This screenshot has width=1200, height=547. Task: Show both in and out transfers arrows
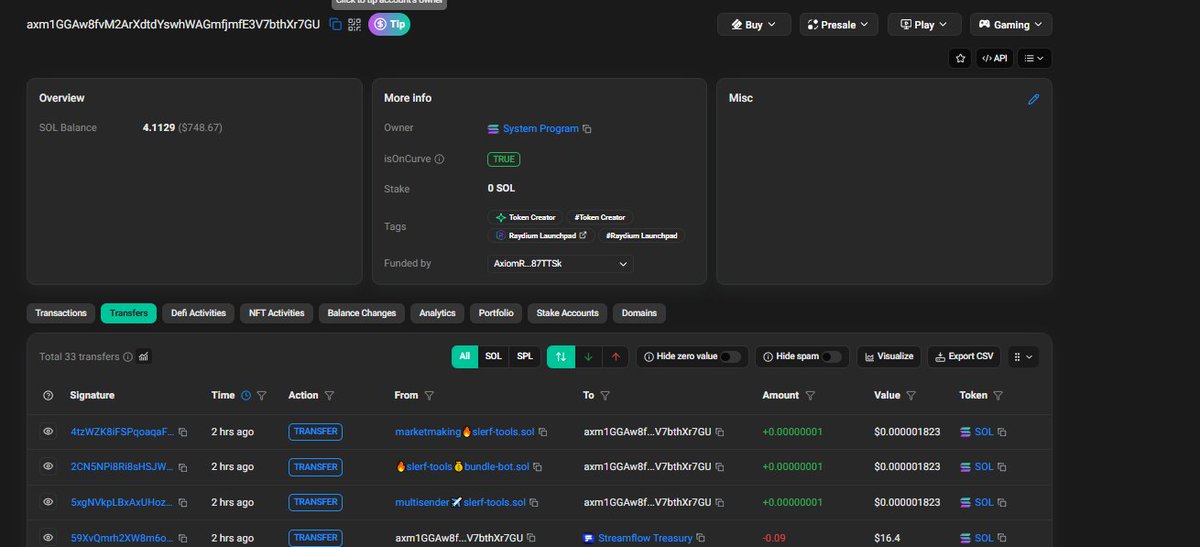point(560,356)
